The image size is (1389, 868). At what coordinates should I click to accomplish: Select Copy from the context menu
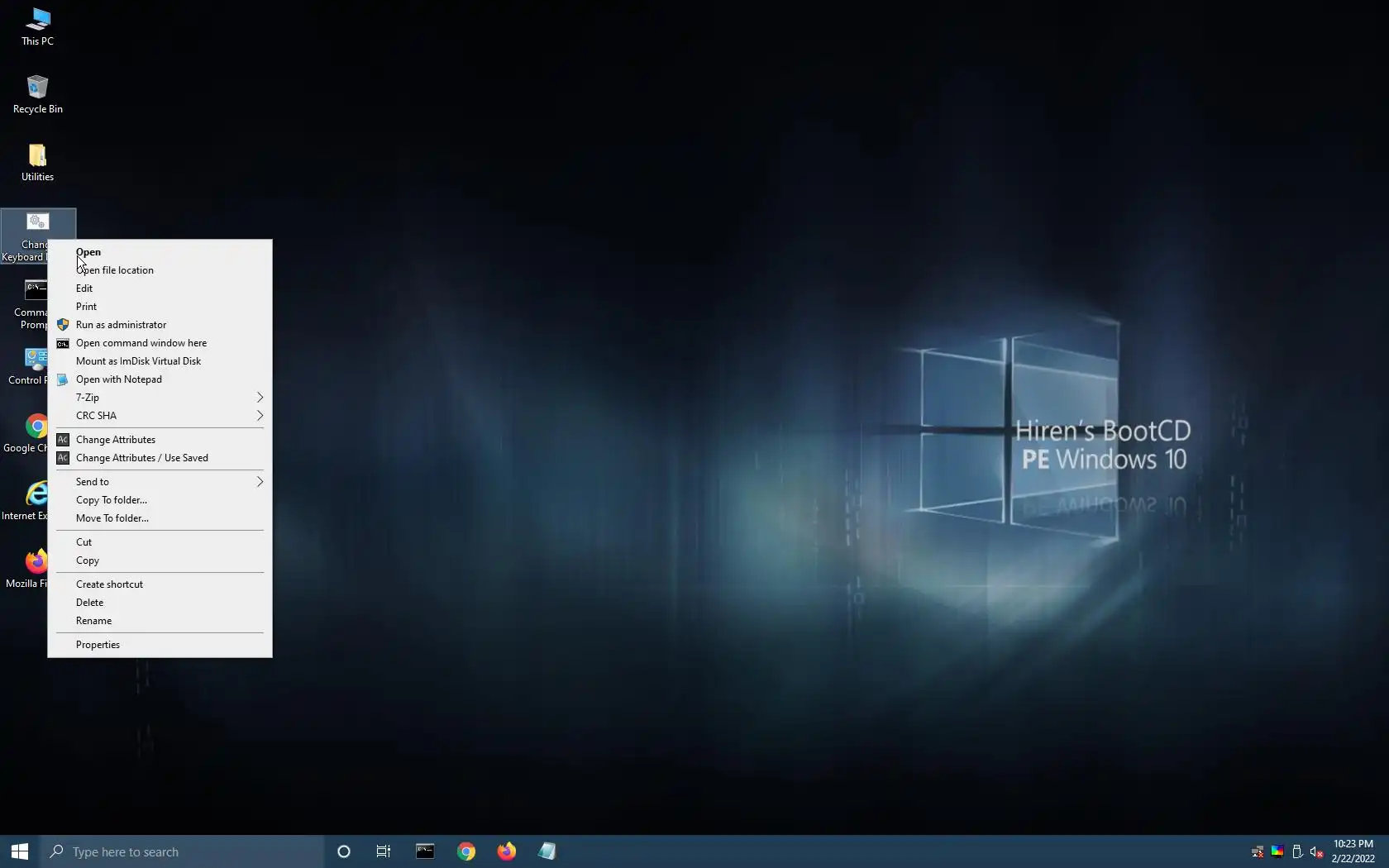pyautogui.click(x=160, y=560)
